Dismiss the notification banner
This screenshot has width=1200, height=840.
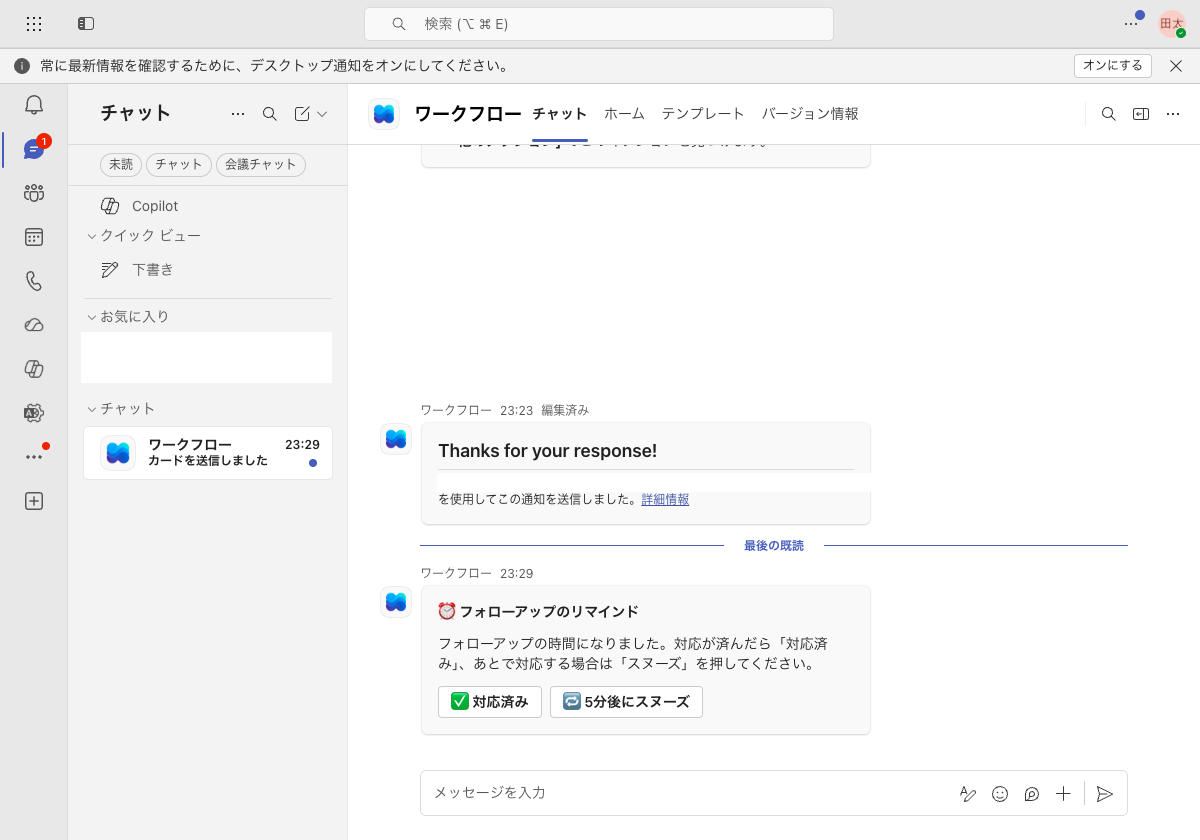pyautogui.click(x=1176, y=66)
